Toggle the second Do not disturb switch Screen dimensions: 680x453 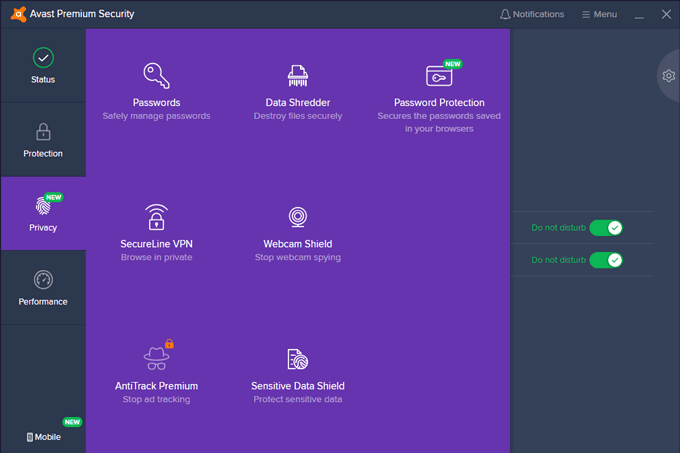click(x=605, y=260)
